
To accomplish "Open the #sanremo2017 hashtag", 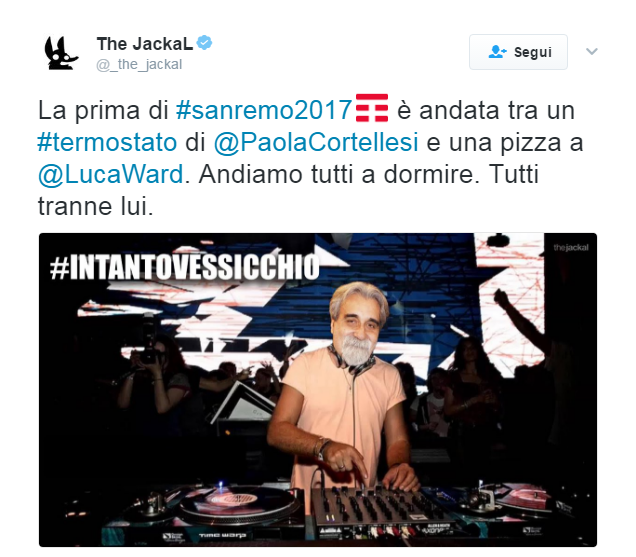I will point(264,110).
